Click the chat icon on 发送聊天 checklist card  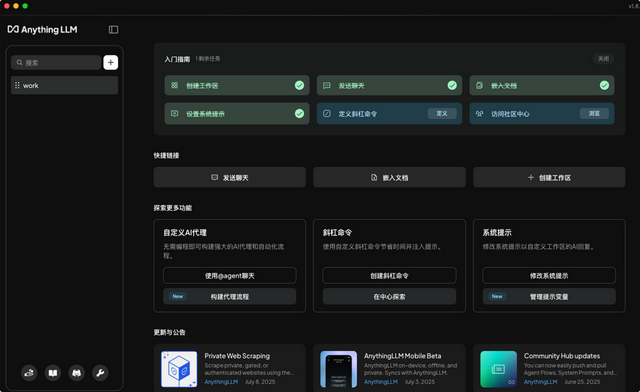pyautogui.click(x=327, y=85)
